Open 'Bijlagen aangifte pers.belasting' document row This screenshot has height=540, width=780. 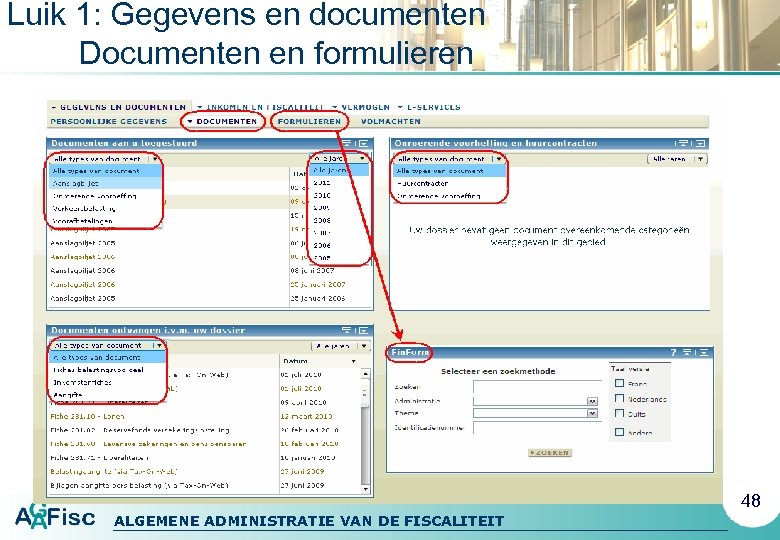click(139, 485)
